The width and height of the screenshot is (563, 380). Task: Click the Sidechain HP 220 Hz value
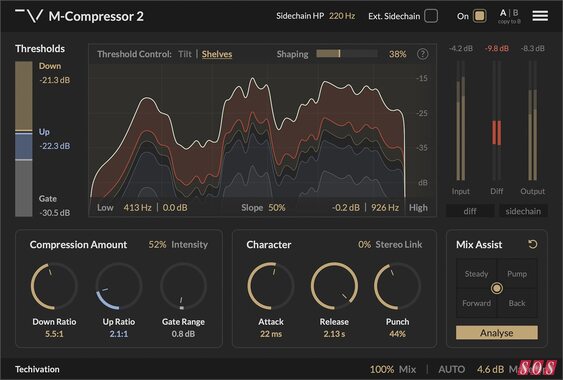342,16
